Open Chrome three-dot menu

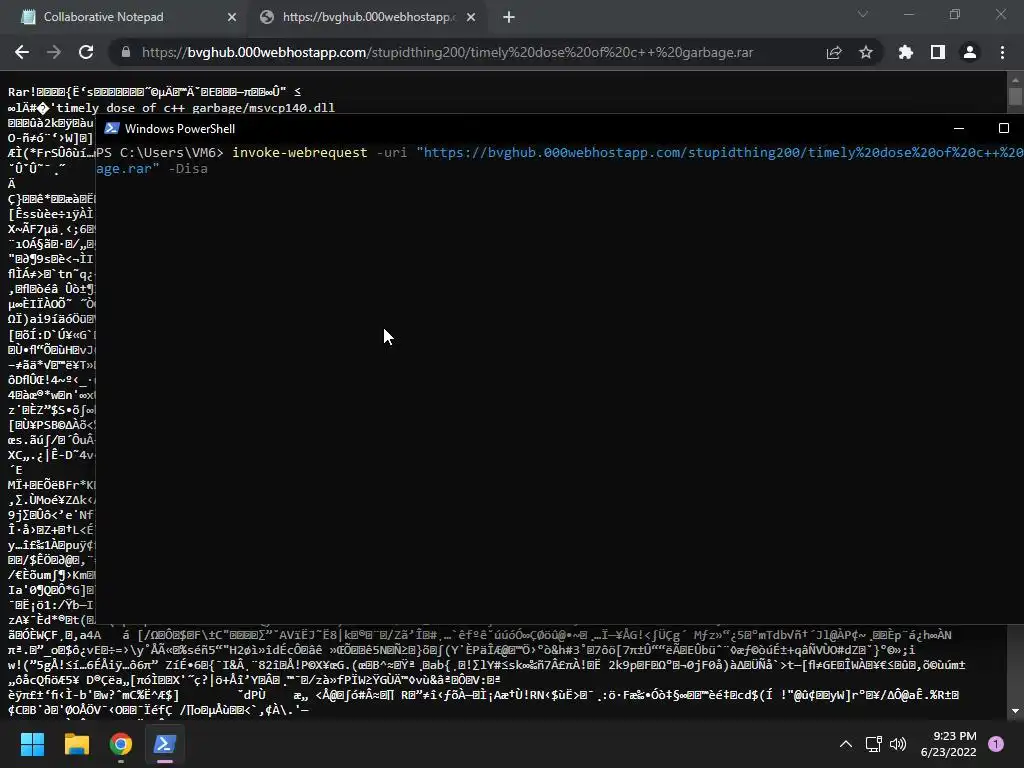[x=1002, y=52]
